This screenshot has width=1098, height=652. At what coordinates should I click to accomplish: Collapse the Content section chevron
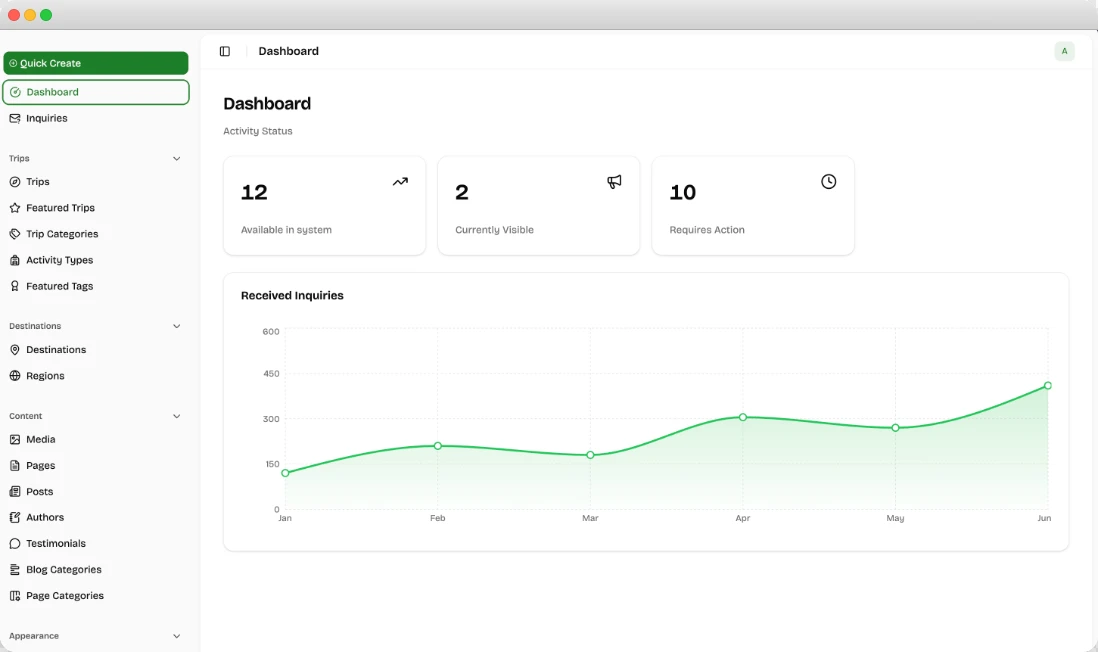tap(176, 416)
